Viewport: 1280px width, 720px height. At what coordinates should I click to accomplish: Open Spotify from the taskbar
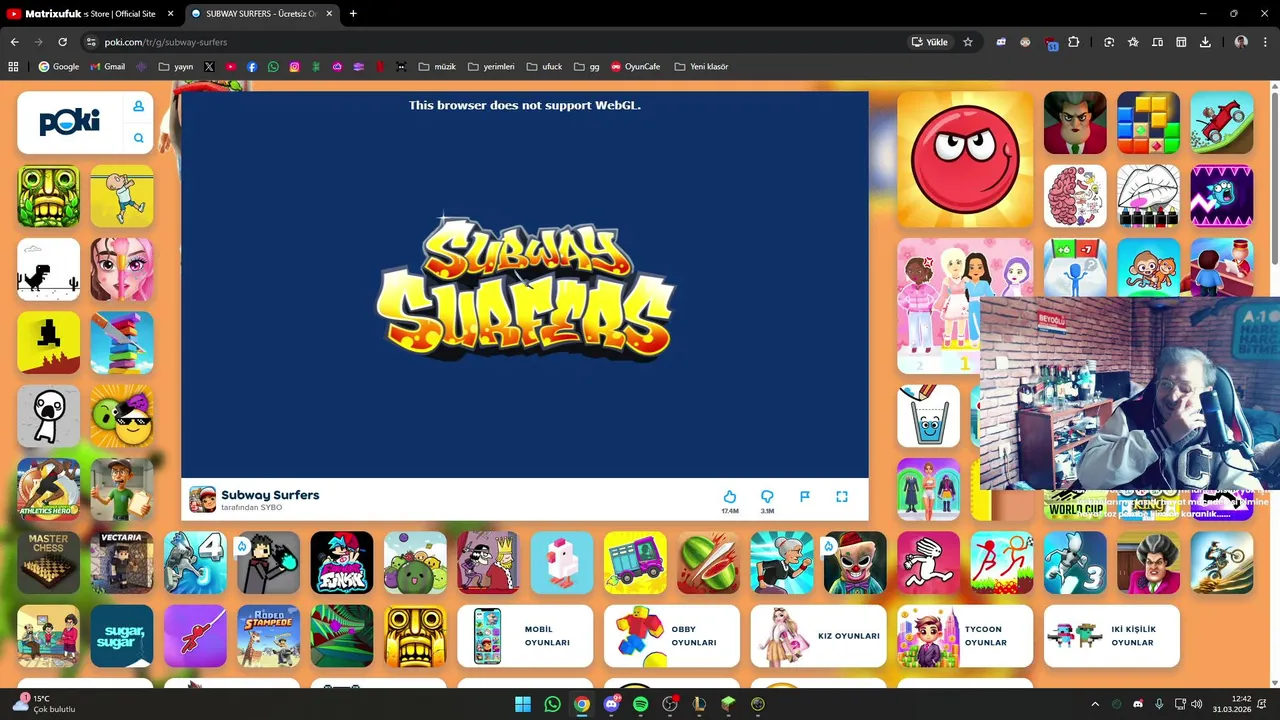pyautogui.click(x=641, y=704)
